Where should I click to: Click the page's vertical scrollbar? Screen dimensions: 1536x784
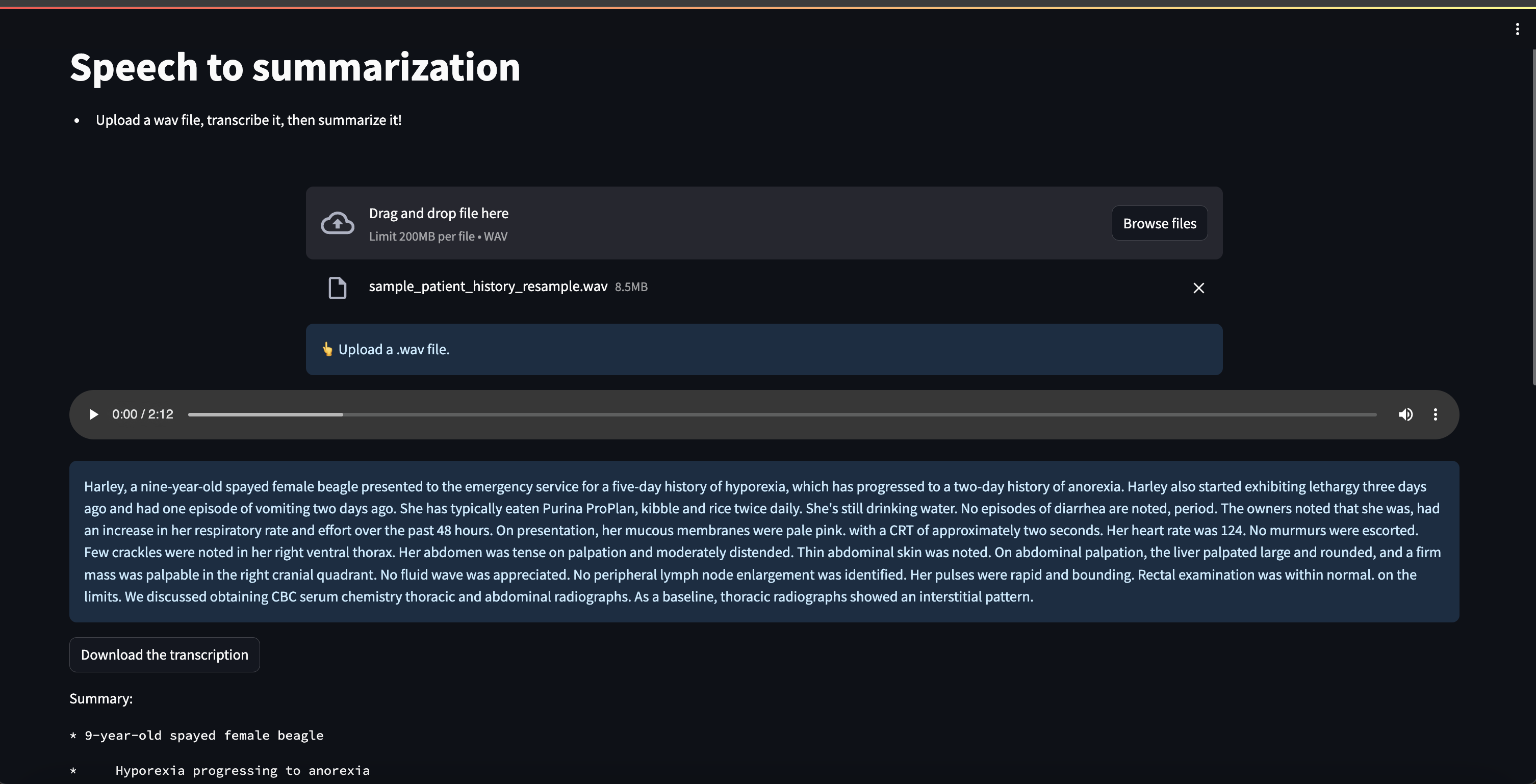click(x=1533, y=218)
